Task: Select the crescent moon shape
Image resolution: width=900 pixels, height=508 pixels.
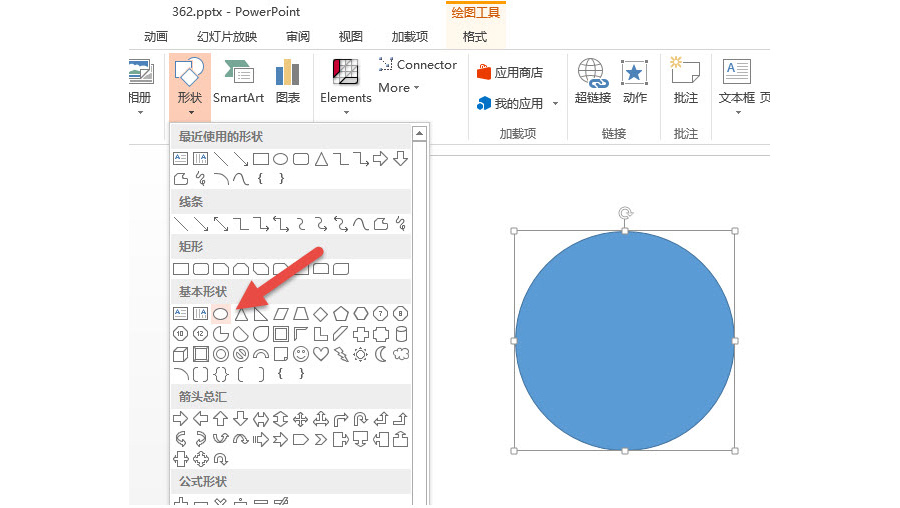Action: click(x=381, y=354)
